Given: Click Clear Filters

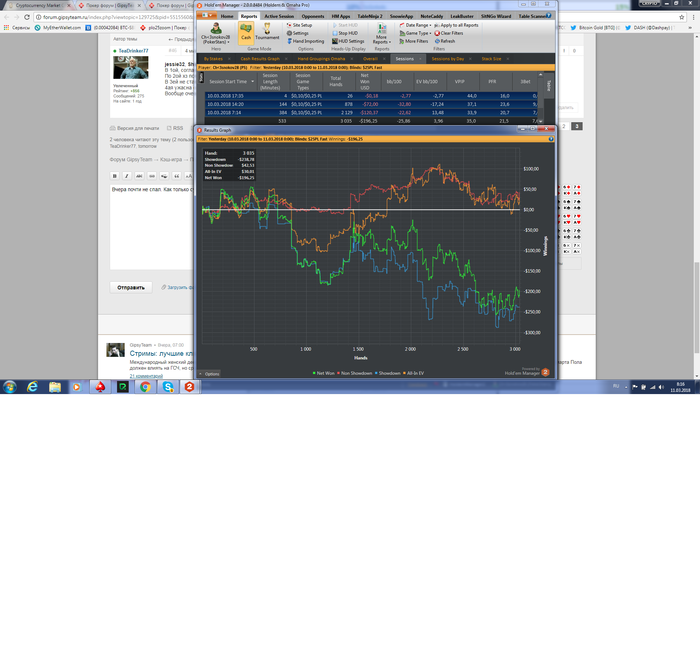Looking at the screenshot, I should tap(449, 33).
